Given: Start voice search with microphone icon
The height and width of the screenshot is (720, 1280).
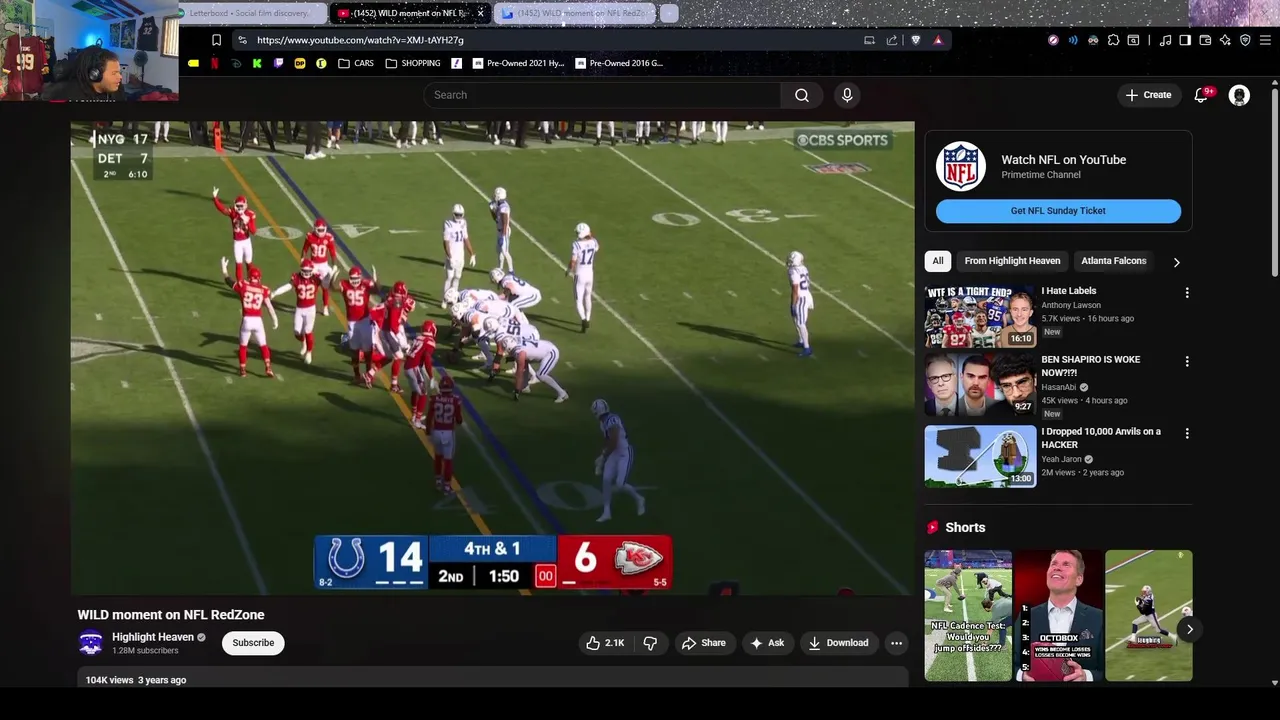Looking at the screenshot, I should click(x=847, y=95).
